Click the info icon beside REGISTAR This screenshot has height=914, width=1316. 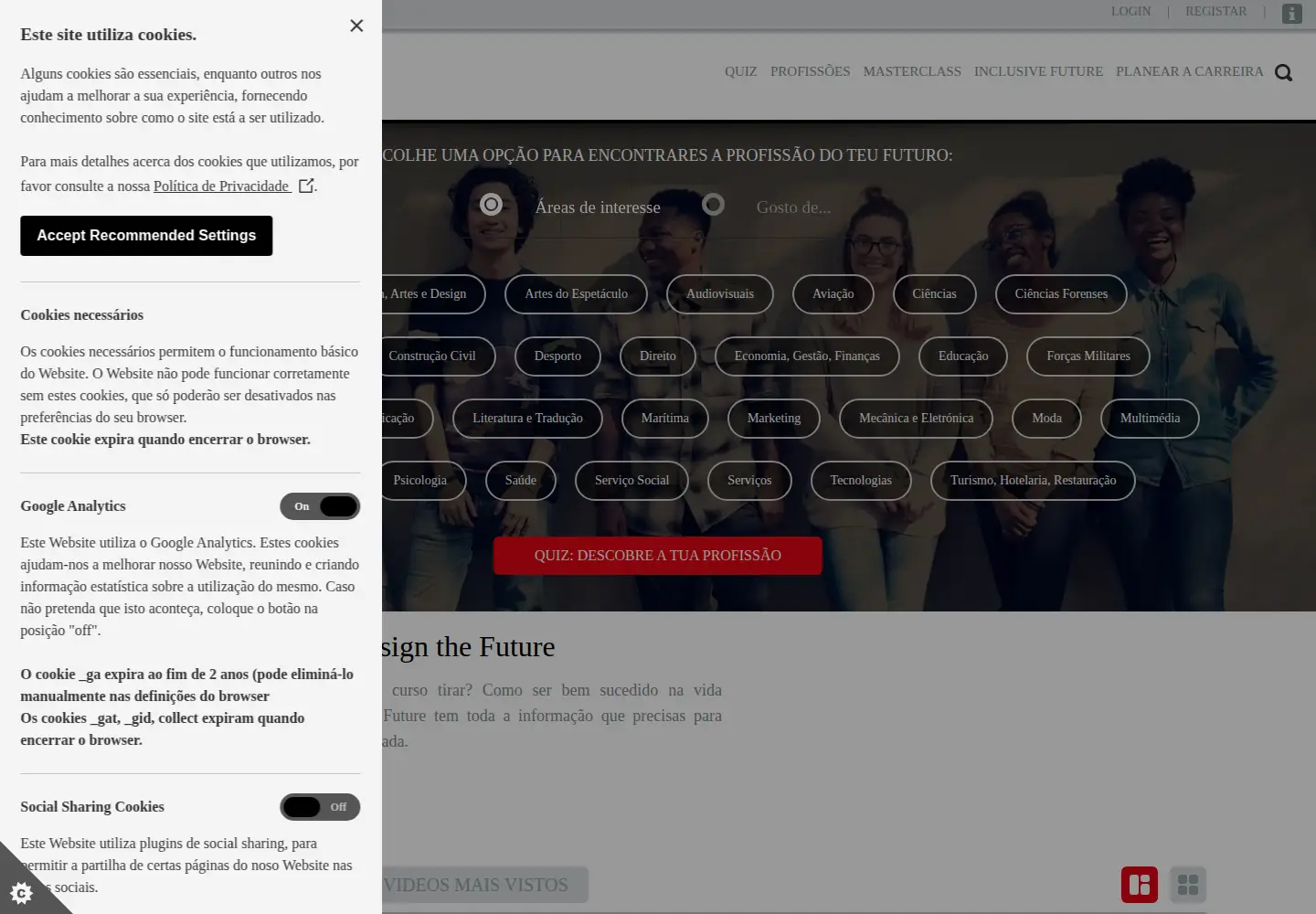(x=1291, y=14)
